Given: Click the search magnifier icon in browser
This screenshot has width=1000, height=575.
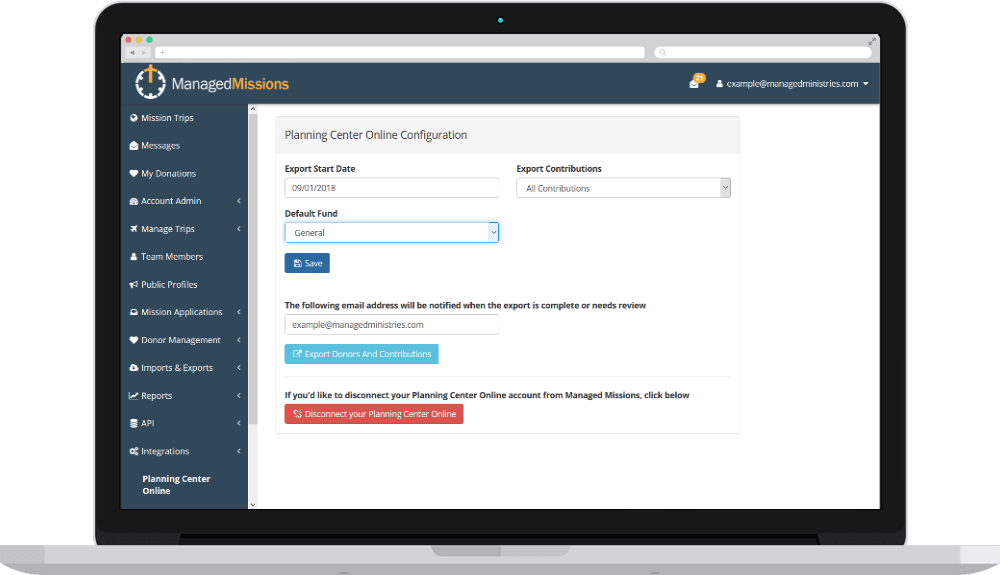Looking at the screenshot, I should coord(663,52).
